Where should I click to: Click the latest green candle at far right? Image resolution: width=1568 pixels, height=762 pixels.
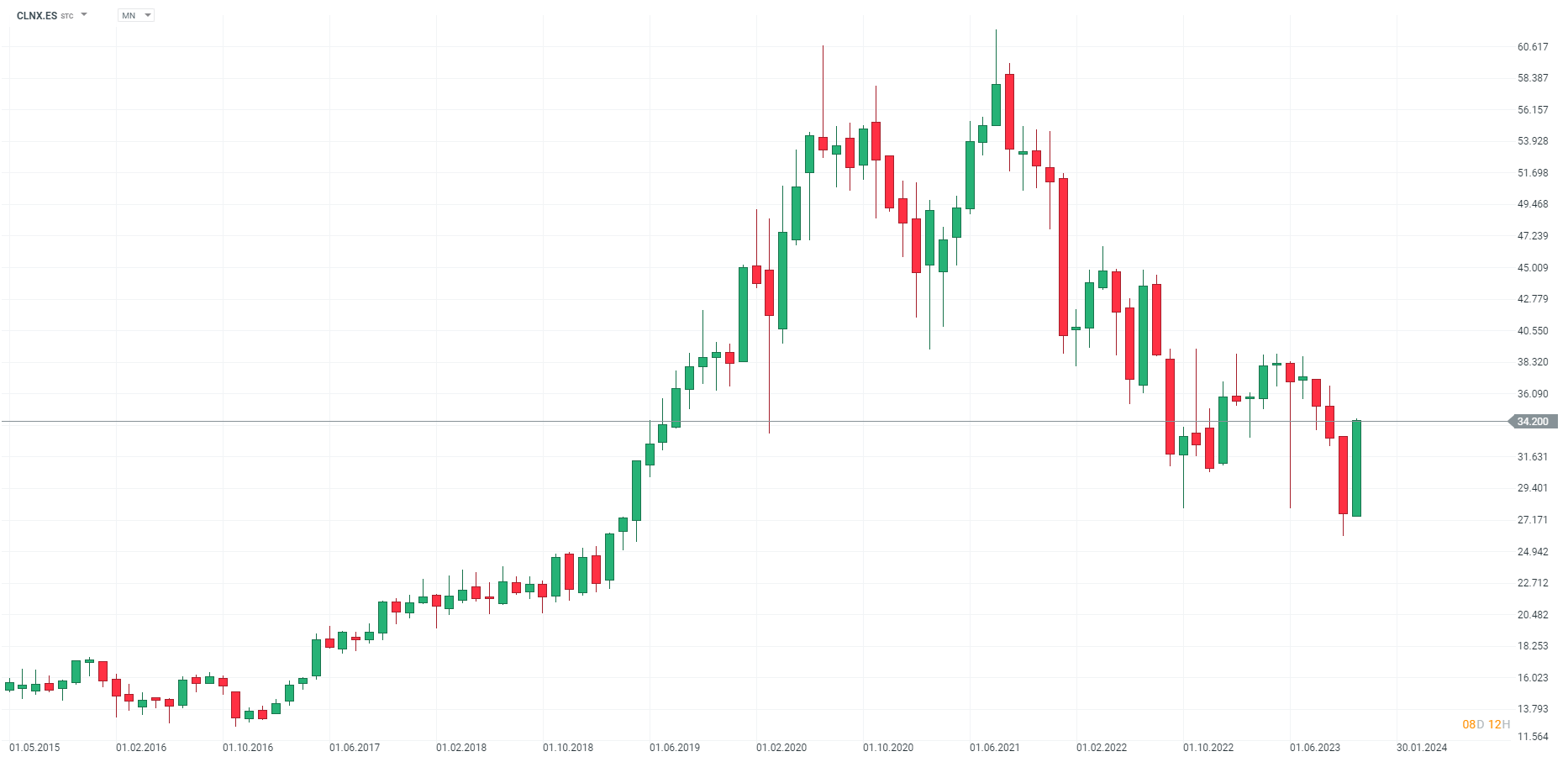click(1356, 468)
